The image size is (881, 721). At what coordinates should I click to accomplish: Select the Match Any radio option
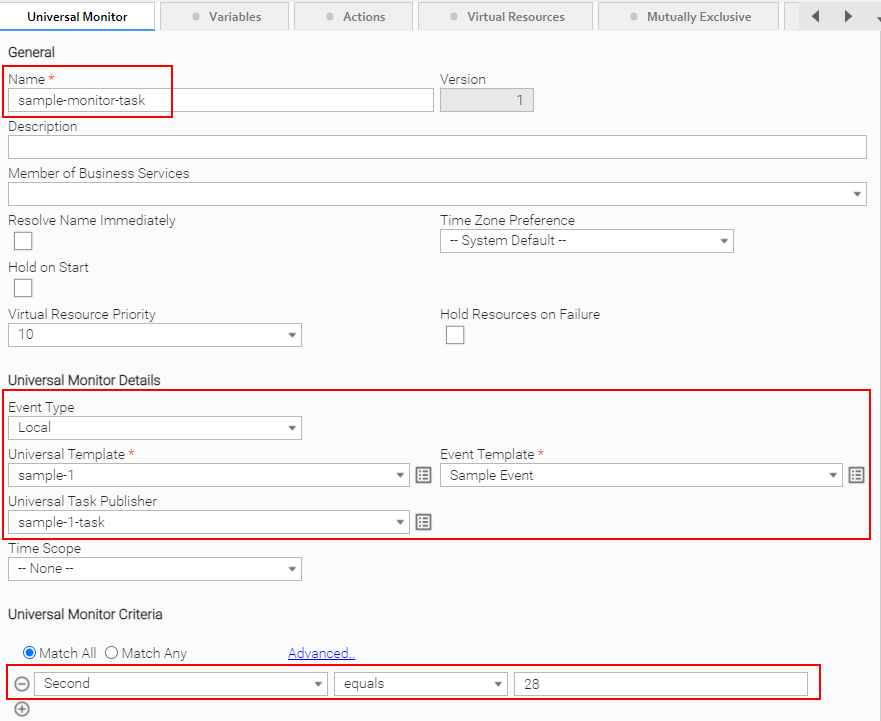(x=112, y=653)
